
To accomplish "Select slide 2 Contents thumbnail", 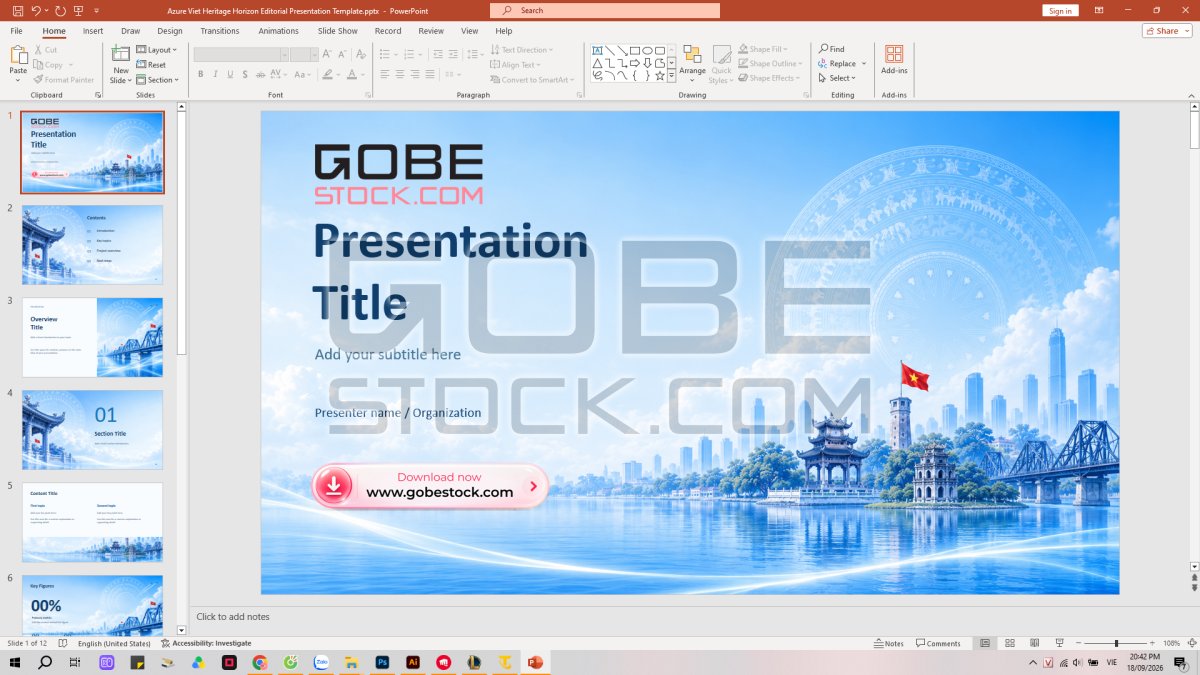I will pyautogui.click(x=92, y=245).
